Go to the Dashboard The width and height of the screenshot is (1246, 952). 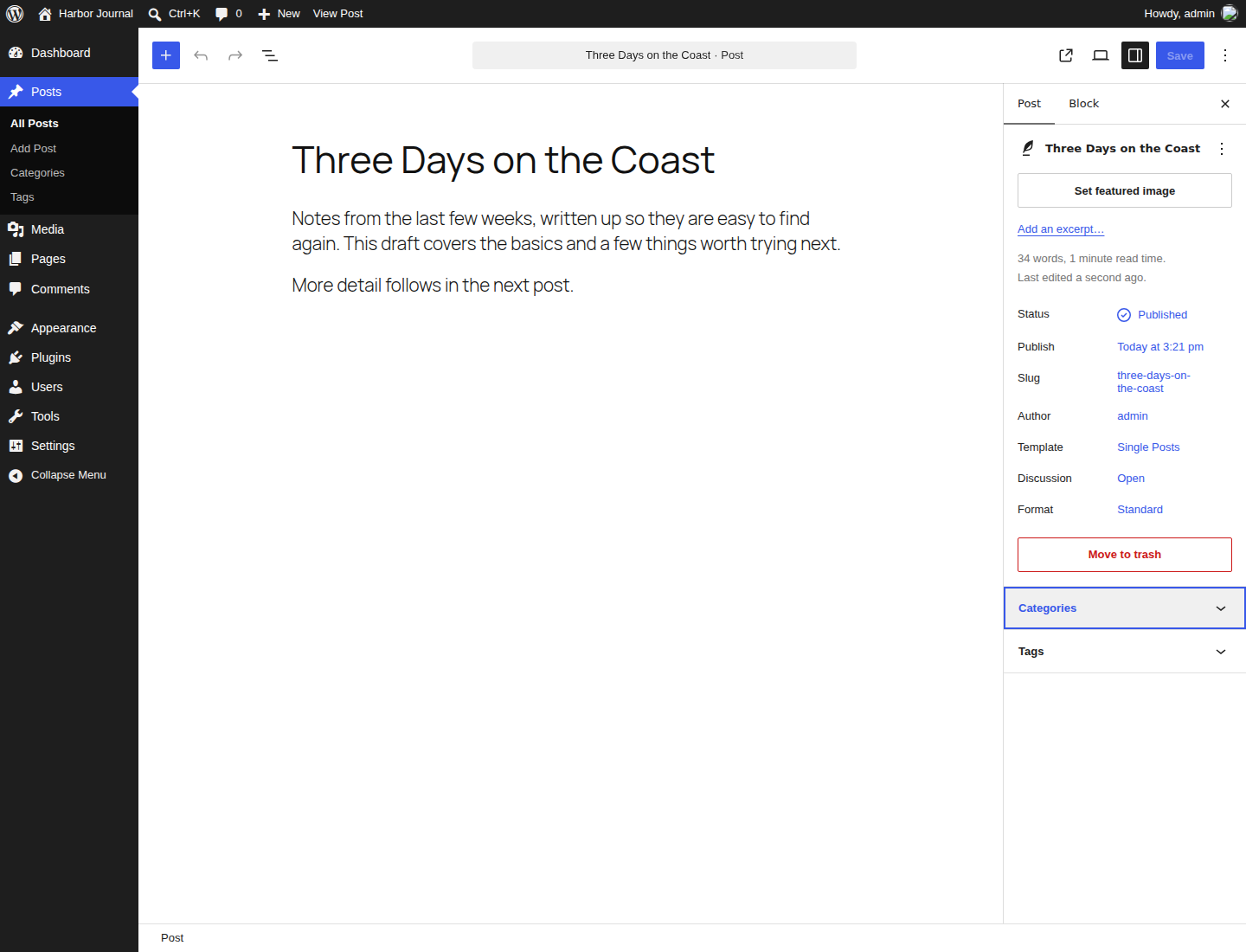tap(69, 53)
